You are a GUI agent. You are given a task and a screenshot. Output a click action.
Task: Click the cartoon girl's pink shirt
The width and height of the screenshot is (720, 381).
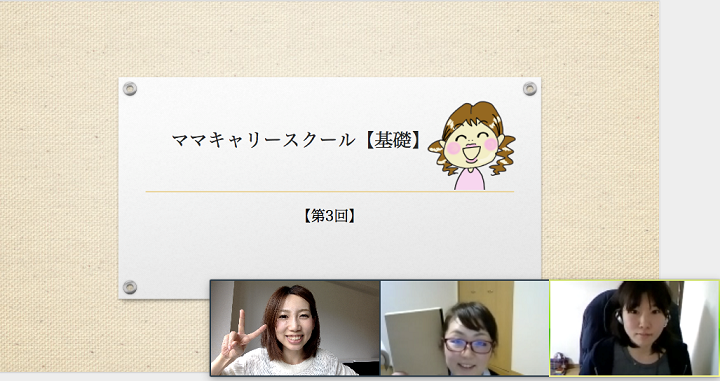[470, 179]
